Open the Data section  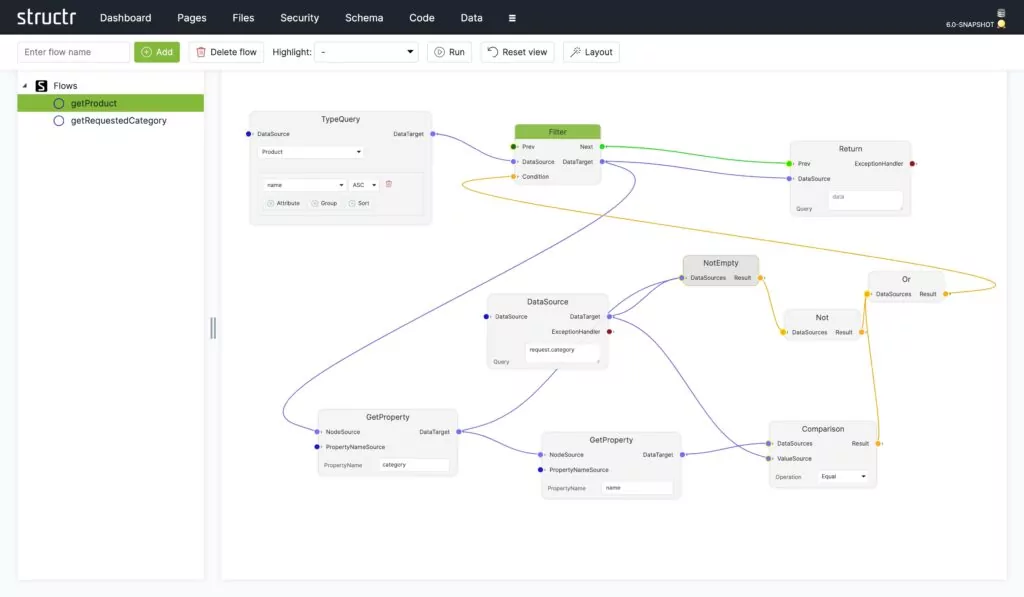[472, 18]
